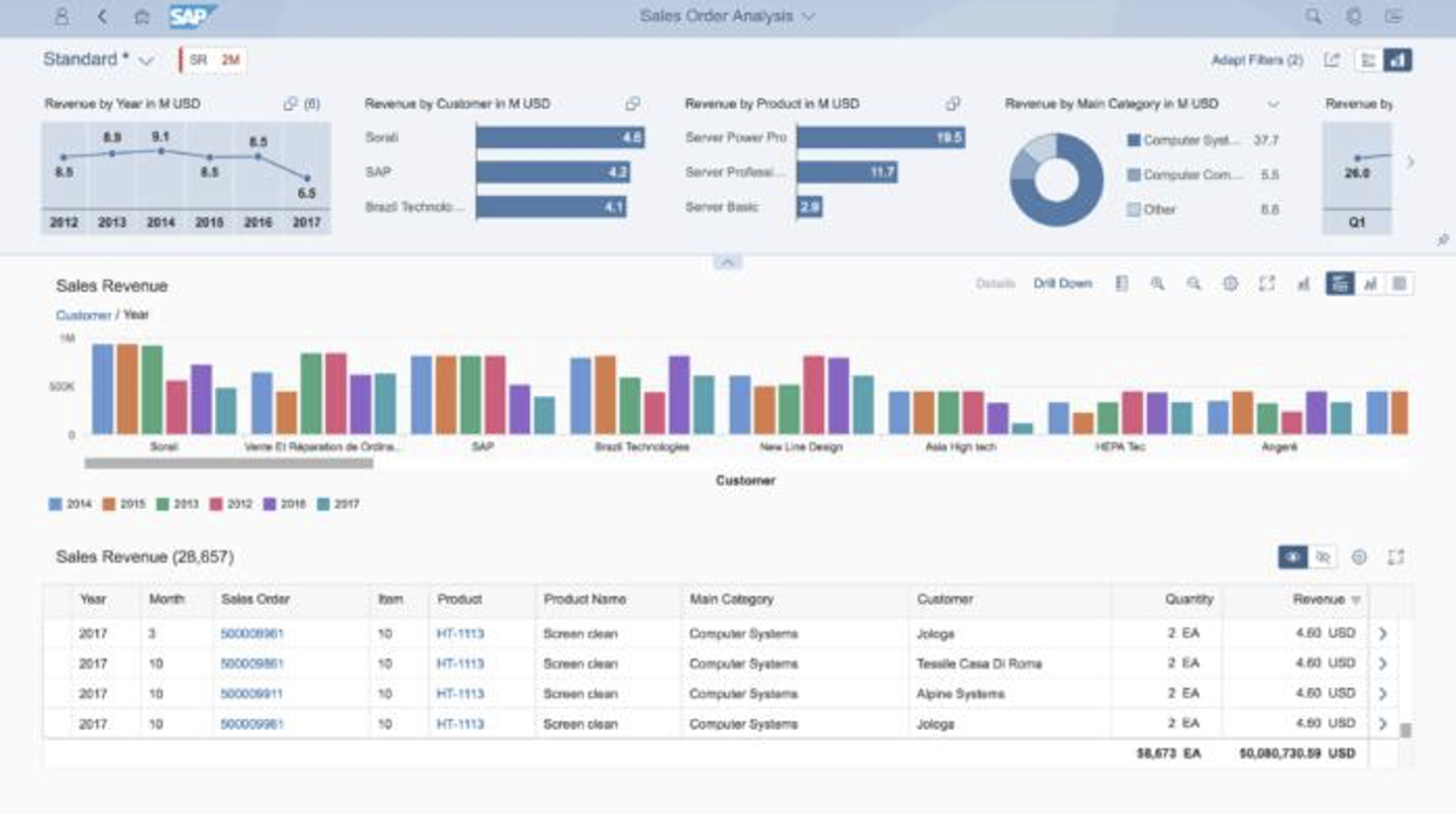1456x814 pixels.
Task: Open the chart settings gear icon
Action: (x=1230, y=284)
